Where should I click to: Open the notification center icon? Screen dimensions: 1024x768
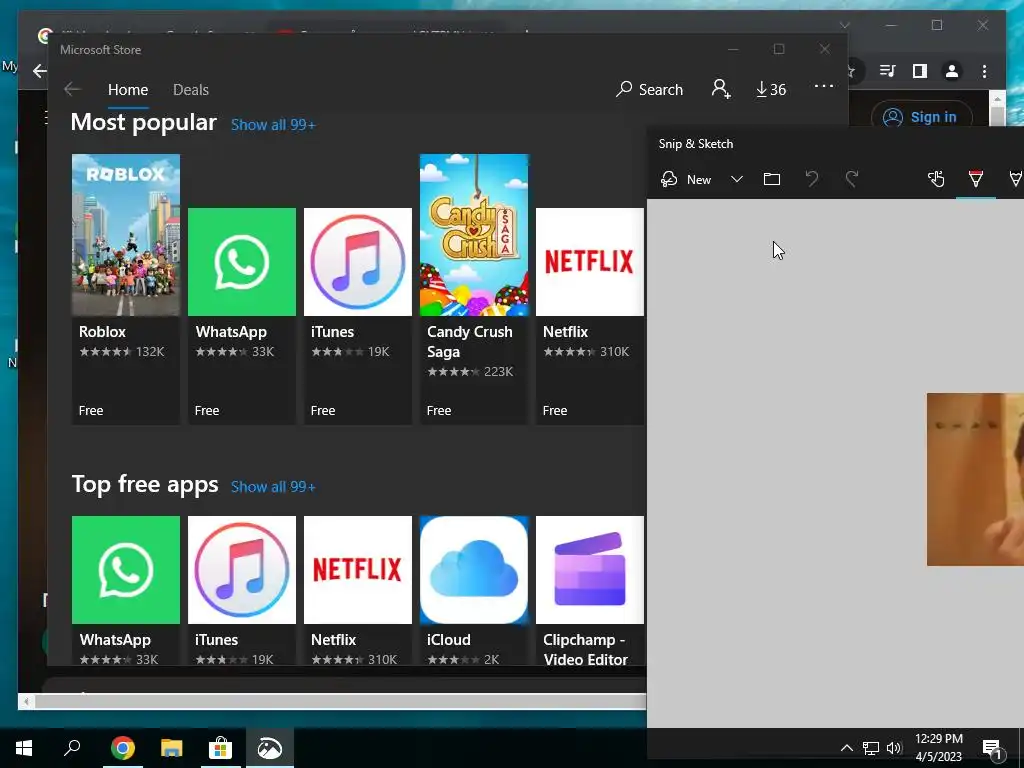(993, 749)
